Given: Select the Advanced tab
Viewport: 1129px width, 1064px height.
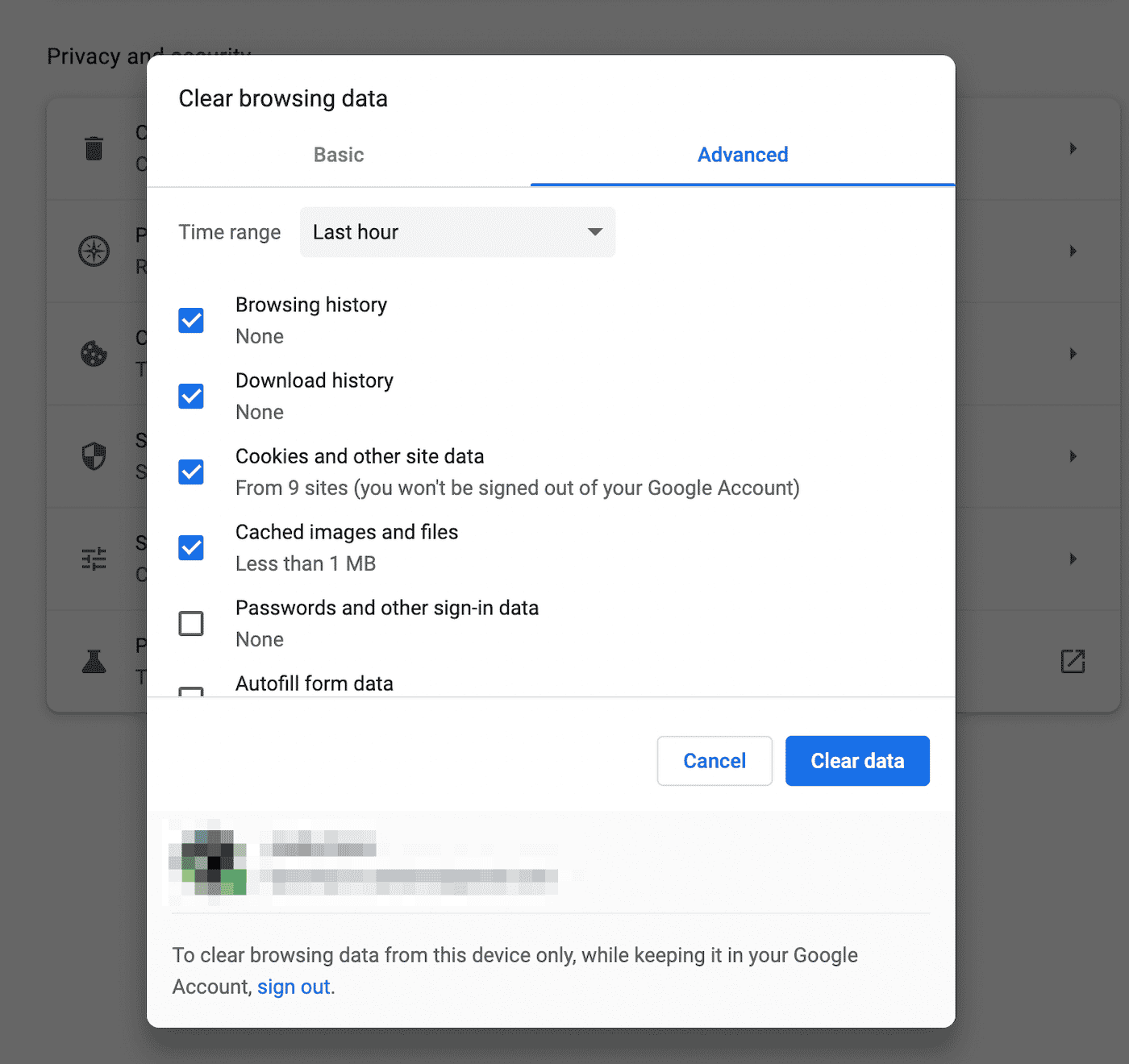Looking at the screenshot, I should click(742, 155).
